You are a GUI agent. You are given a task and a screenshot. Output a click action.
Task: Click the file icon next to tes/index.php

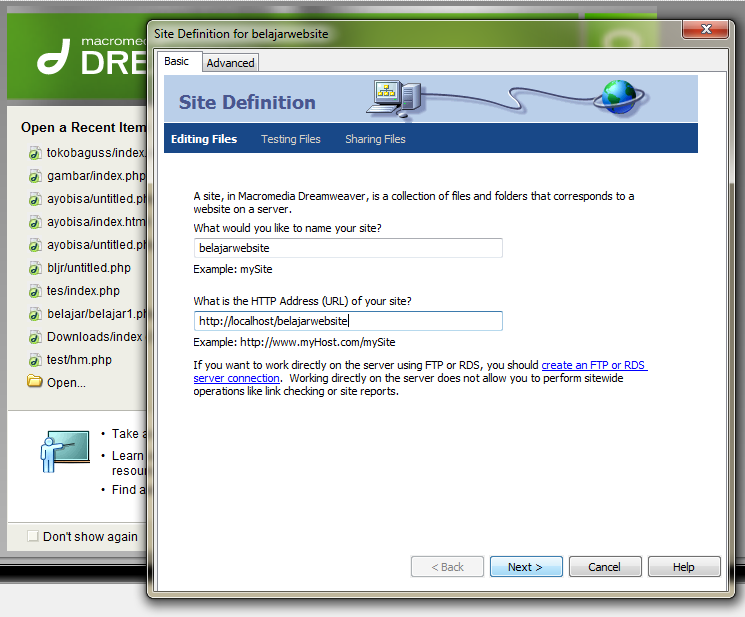tap(35, 291)
